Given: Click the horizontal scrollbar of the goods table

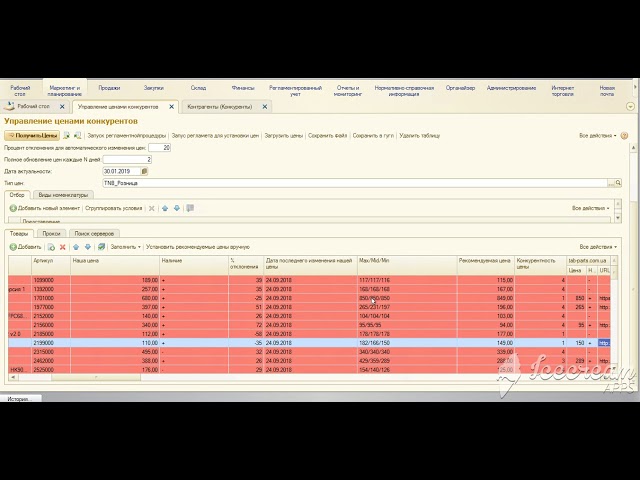Looking at the screenshot, I should point(96,377).
